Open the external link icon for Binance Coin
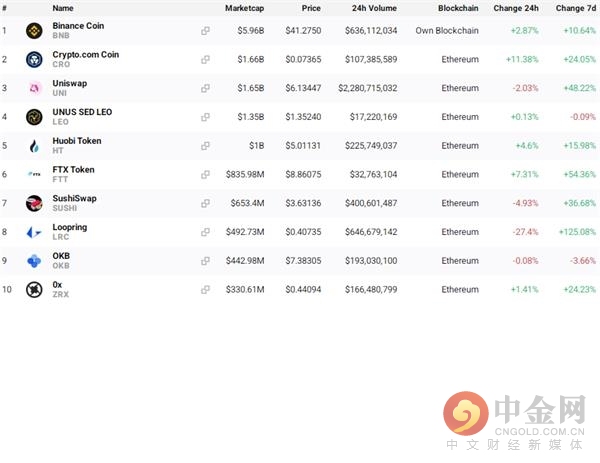The image size is (600, 463). point(205,31)
